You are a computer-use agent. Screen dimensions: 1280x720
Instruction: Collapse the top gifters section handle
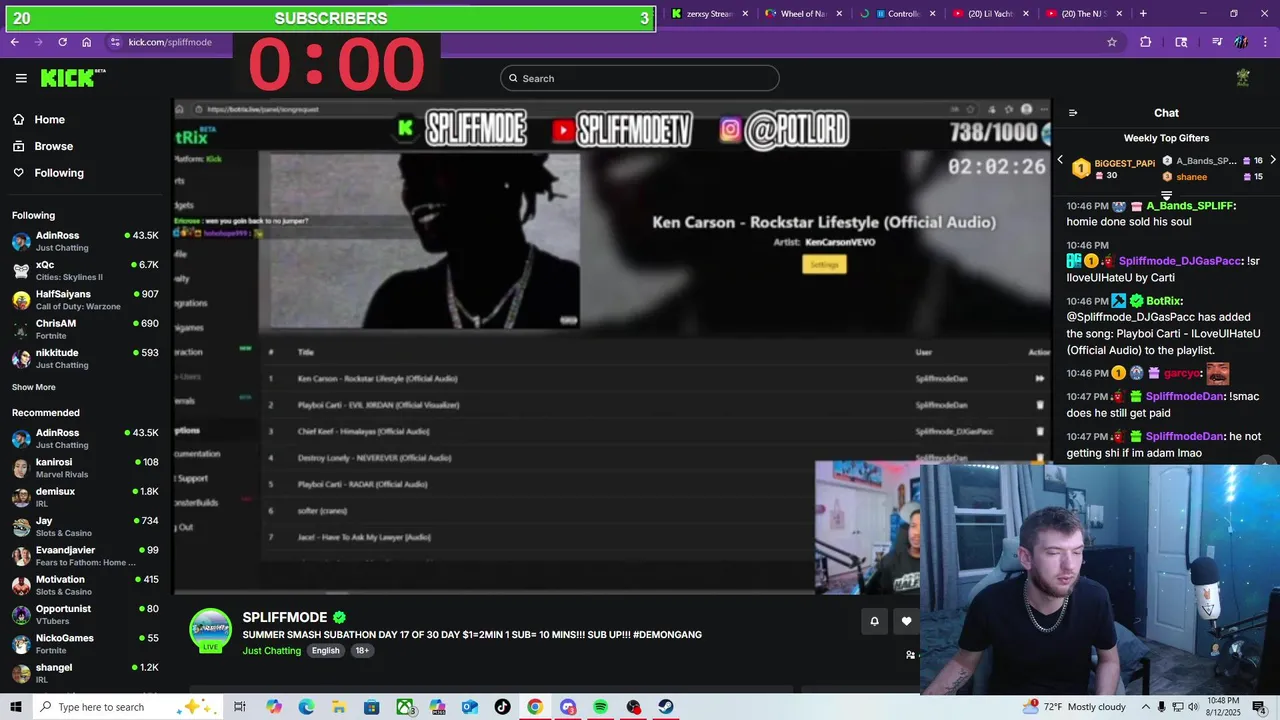(1166, 195)
